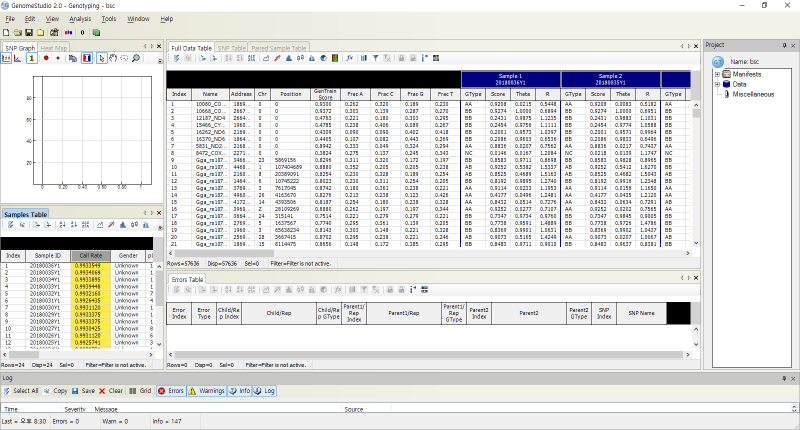This screenshot has height=430, width=800.
Task: Select the hand pan tool in SNP Graph
Action: coord(113,58)
